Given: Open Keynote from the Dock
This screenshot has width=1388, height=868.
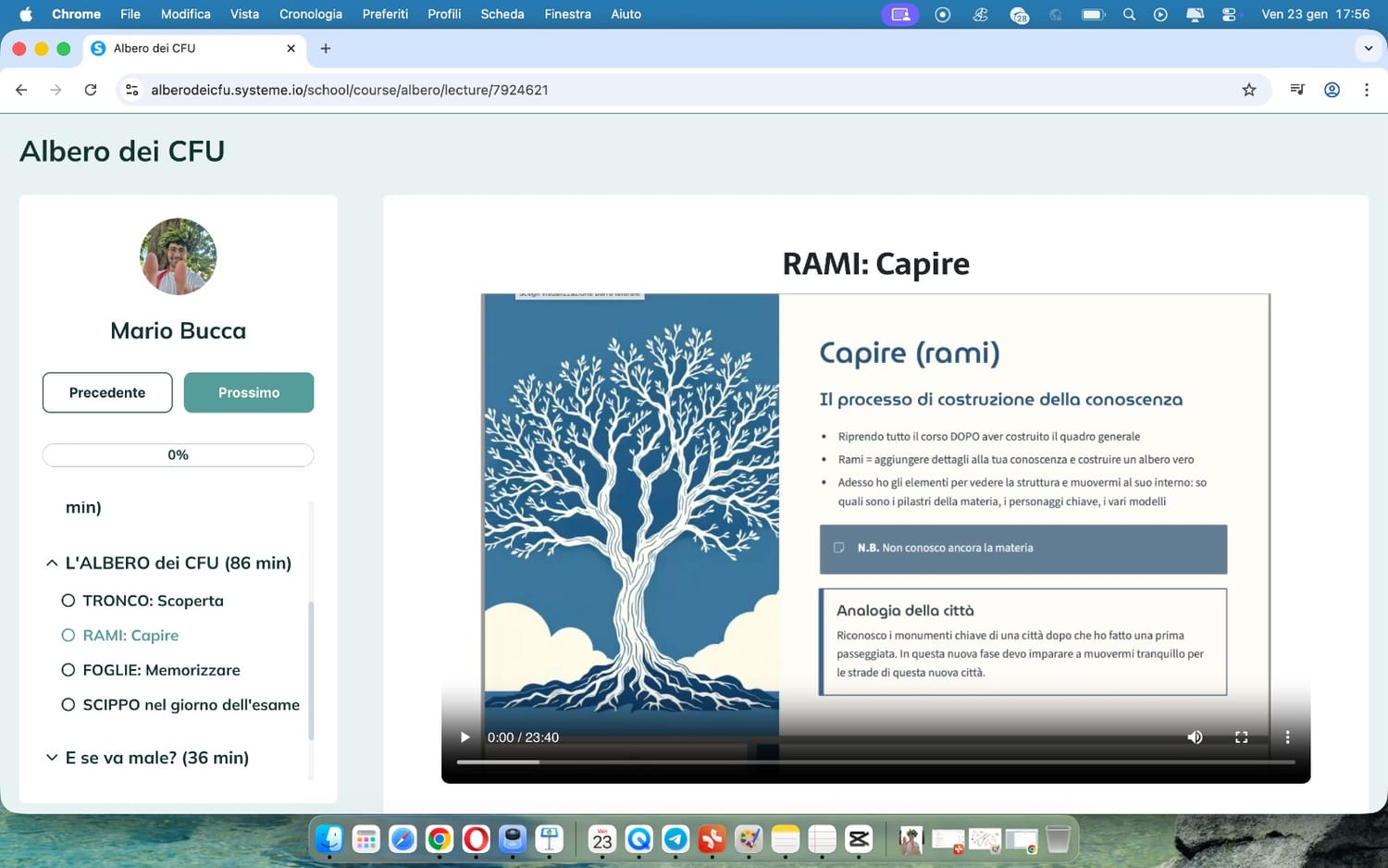Looking at the screenshot, I should pyautogui.click(x=550, y=839).
